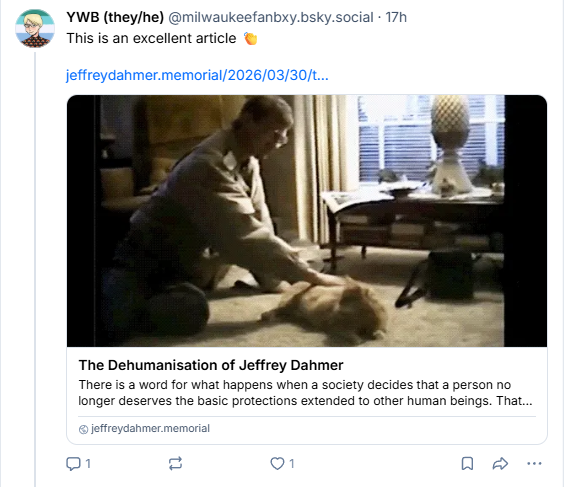This screenshot has height=487, width=565.
Task: Bookmark this post
Action: [x=467, y=464]
